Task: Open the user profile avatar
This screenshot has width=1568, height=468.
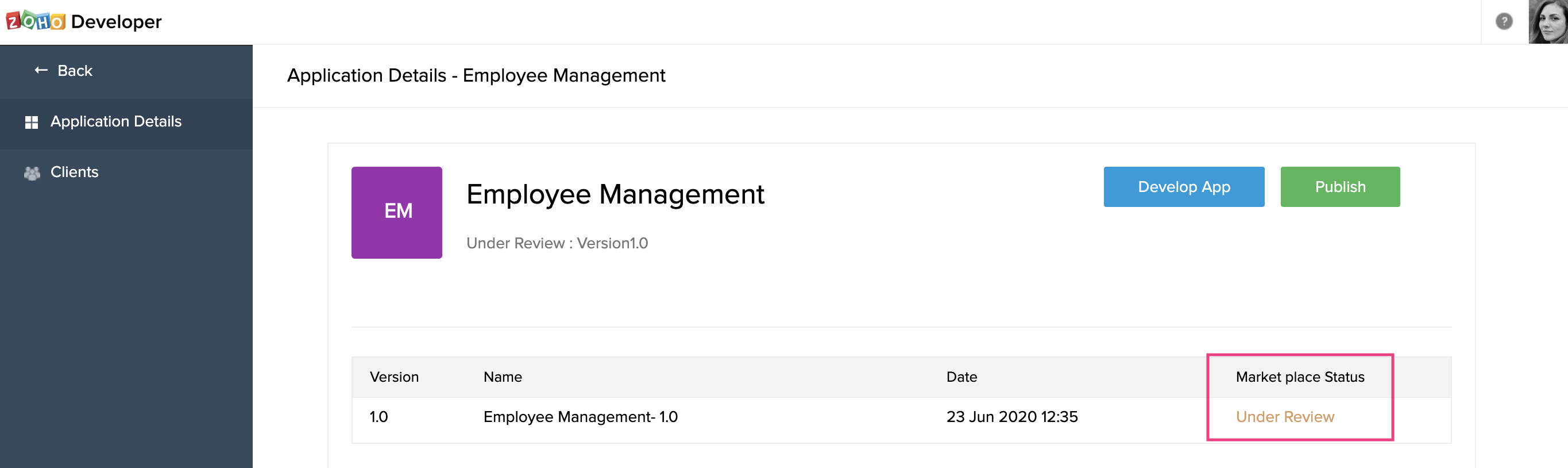Action: (1547, 22)
